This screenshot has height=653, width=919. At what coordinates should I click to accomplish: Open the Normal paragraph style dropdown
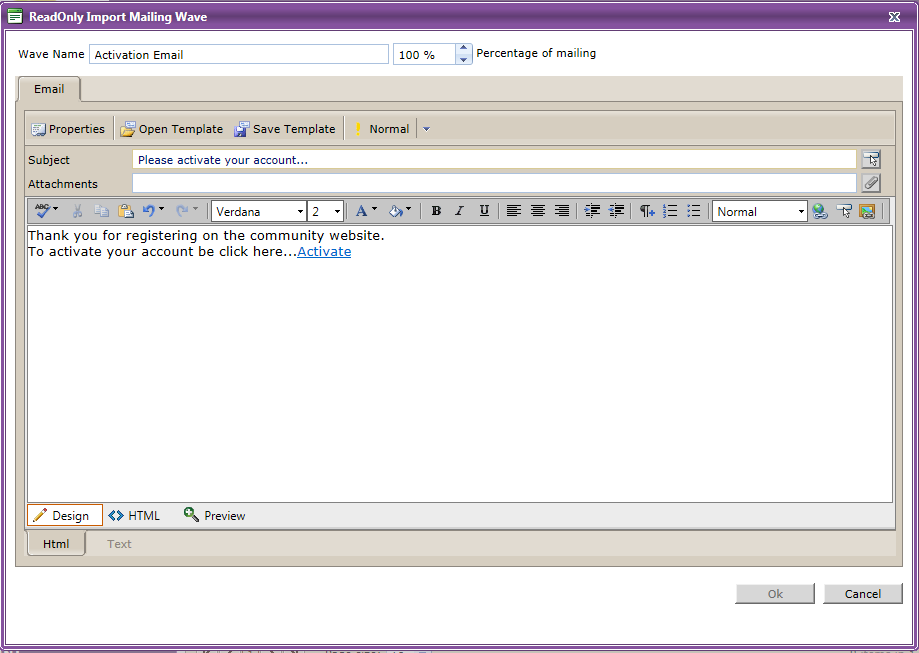pyautogui.click(x=760, y=212)
